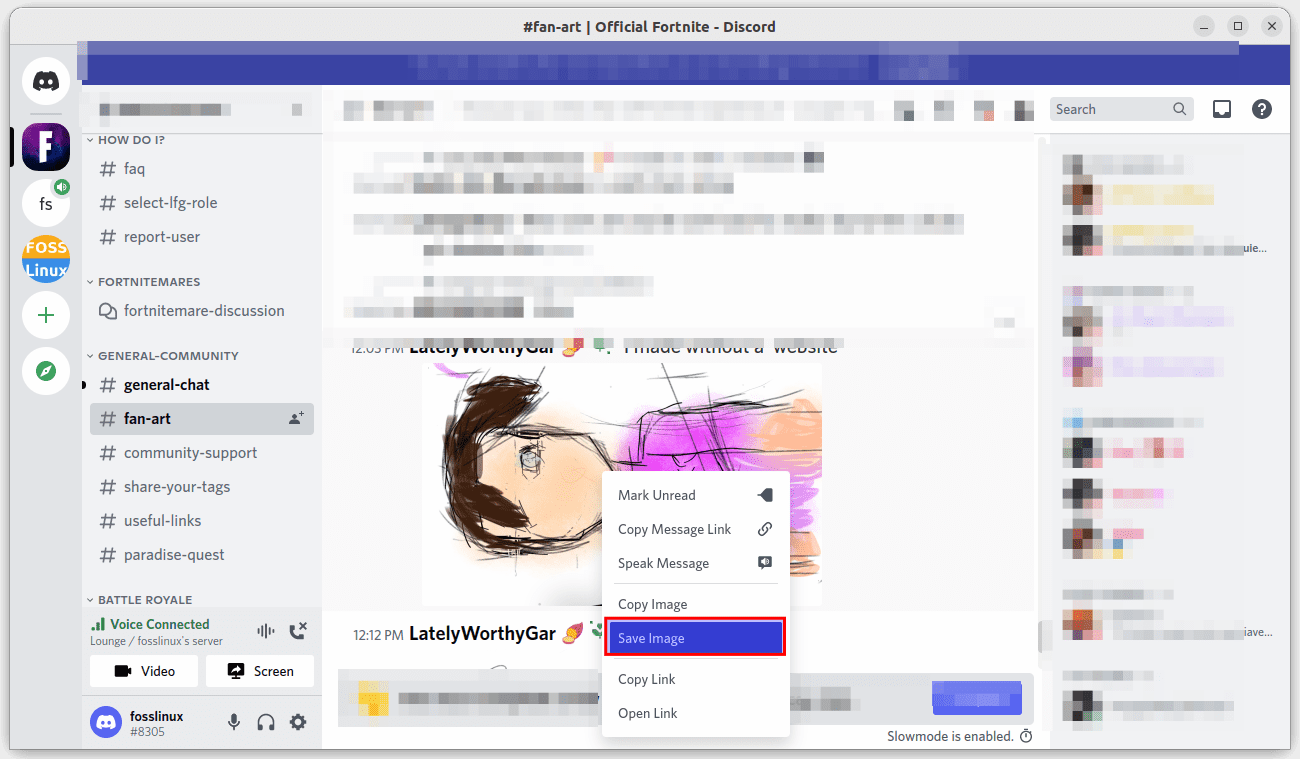This screenshot has height=759, width=1300.
Task: Open user settings gear icon
Action: 298,722
